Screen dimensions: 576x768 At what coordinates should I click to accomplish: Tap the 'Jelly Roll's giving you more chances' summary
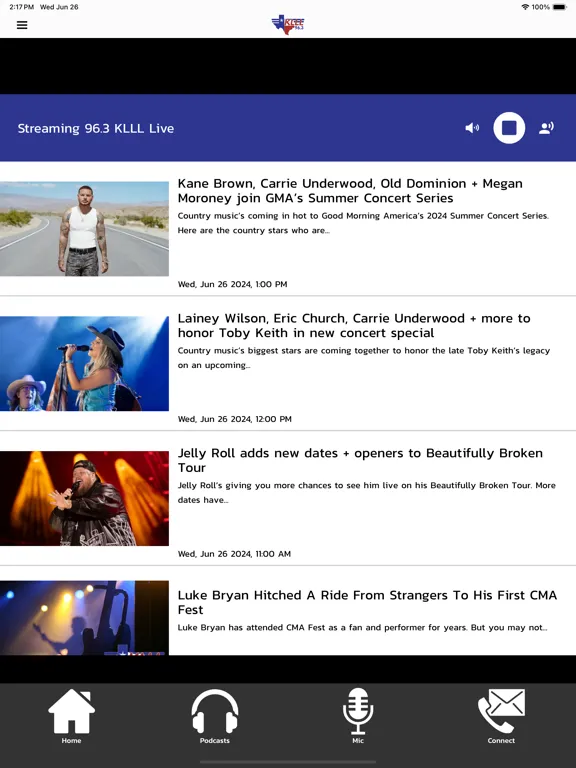pos(366,492)
